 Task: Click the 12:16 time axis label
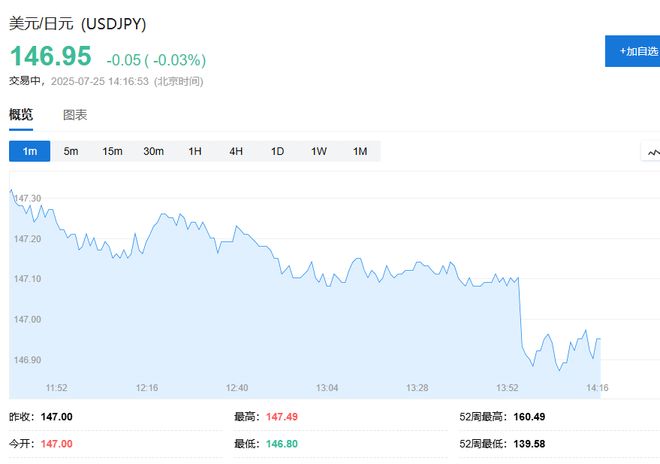coord(147,388)
